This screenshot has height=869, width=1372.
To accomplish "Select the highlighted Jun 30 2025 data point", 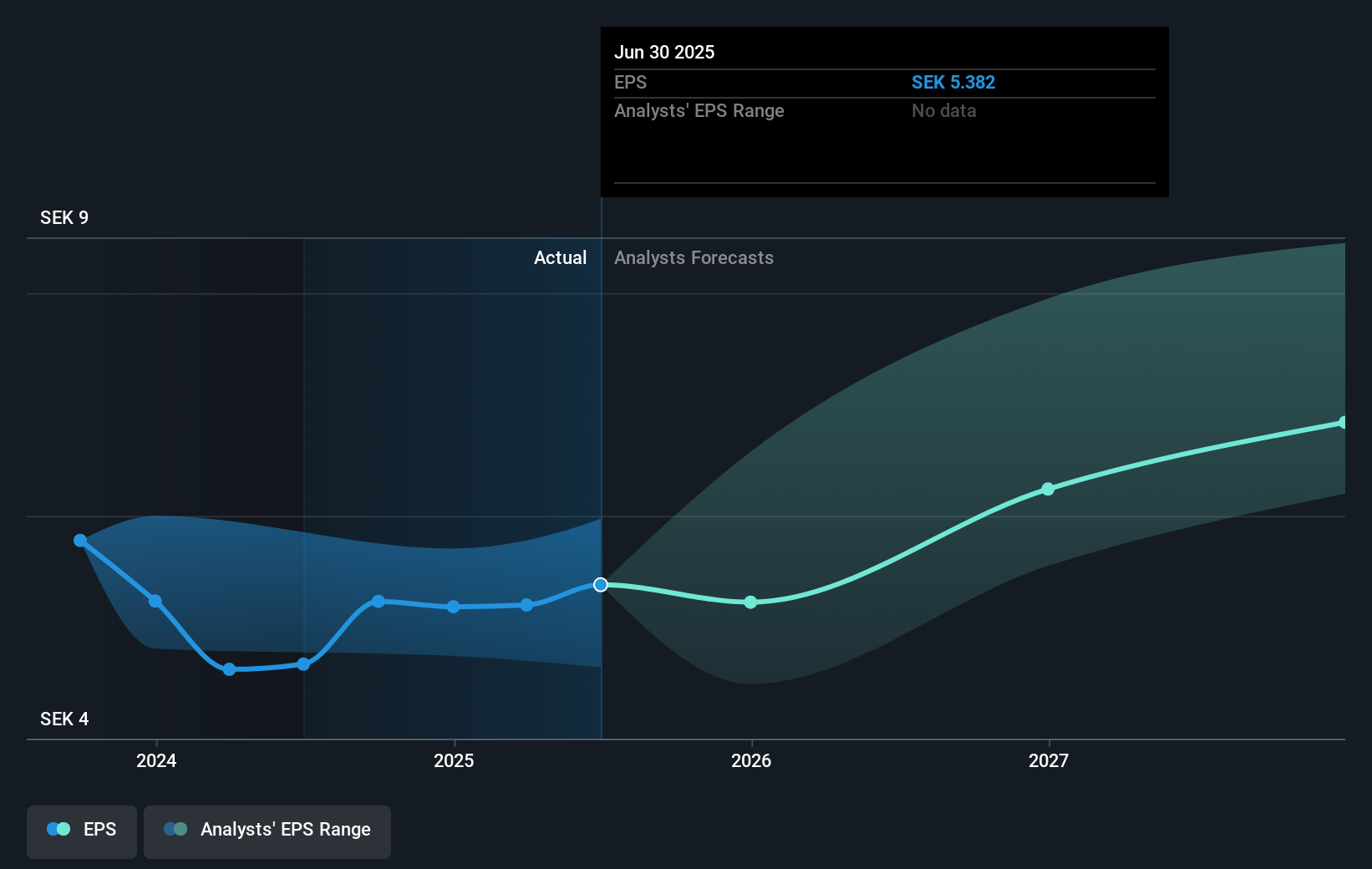I will [x=600, y=585].
